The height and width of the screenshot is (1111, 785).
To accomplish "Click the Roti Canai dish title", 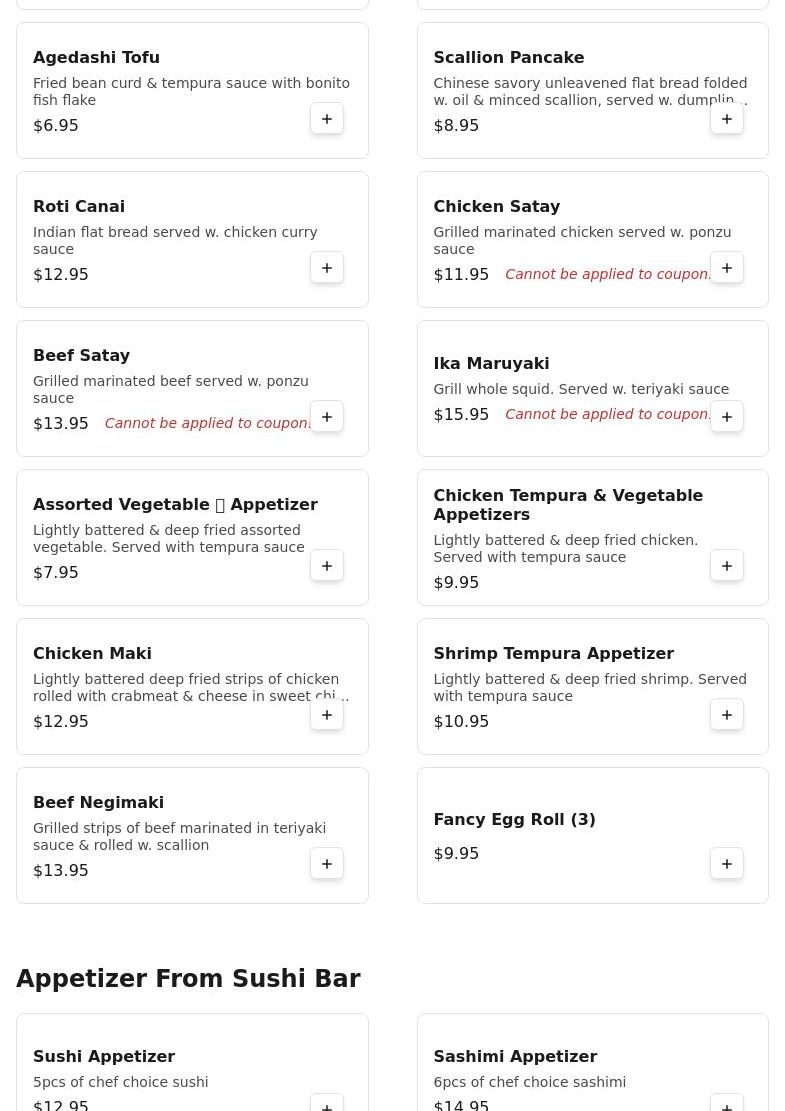I will tap(79, 206).
